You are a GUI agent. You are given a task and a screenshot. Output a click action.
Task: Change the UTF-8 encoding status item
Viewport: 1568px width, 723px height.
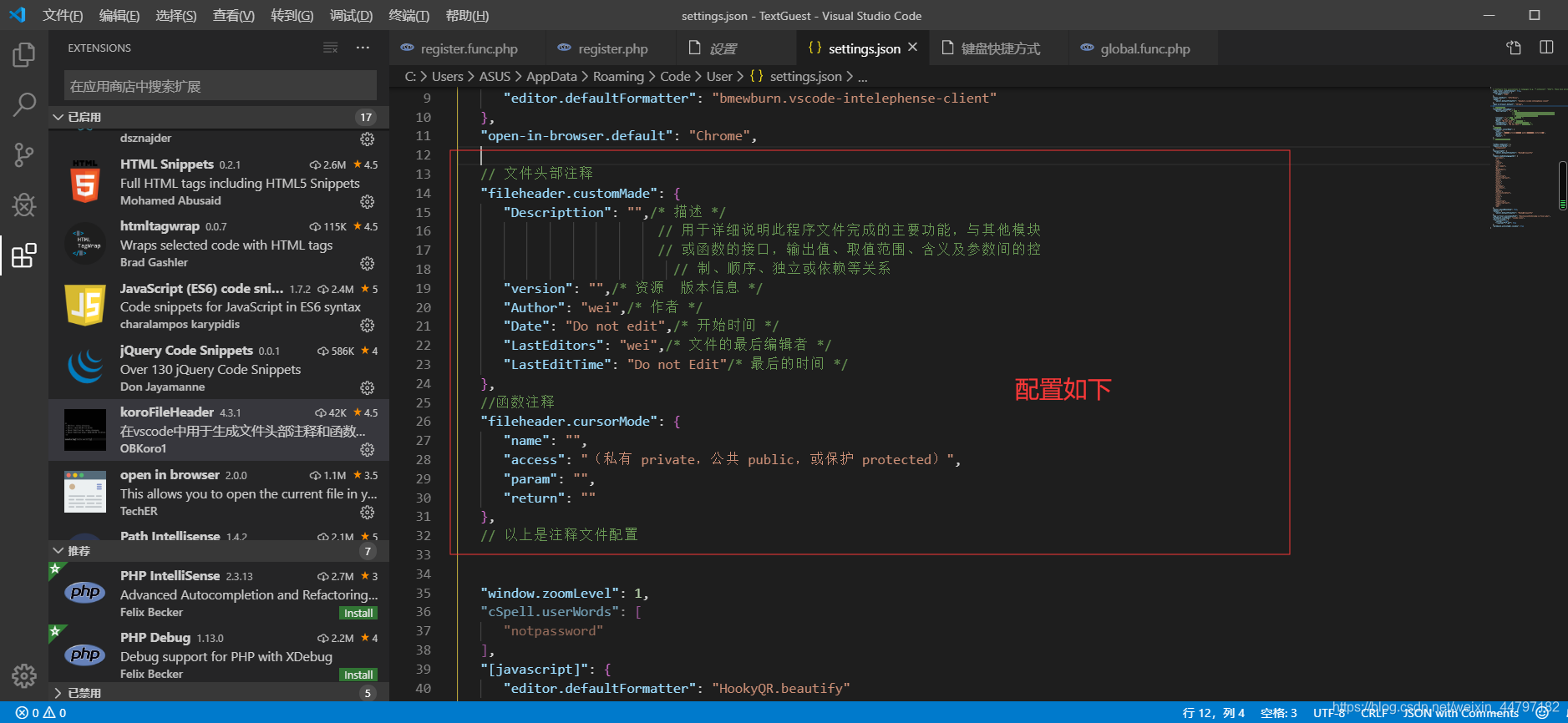point(1328,713)
